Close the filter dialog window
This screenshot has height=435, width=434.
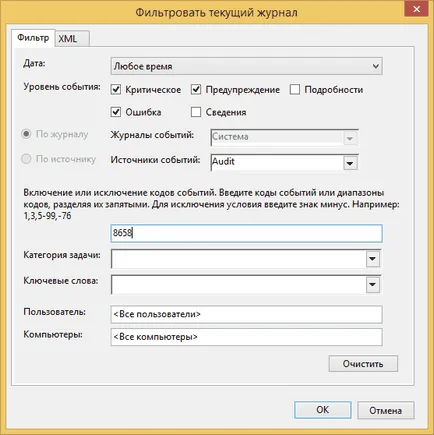tap(416, 9)
